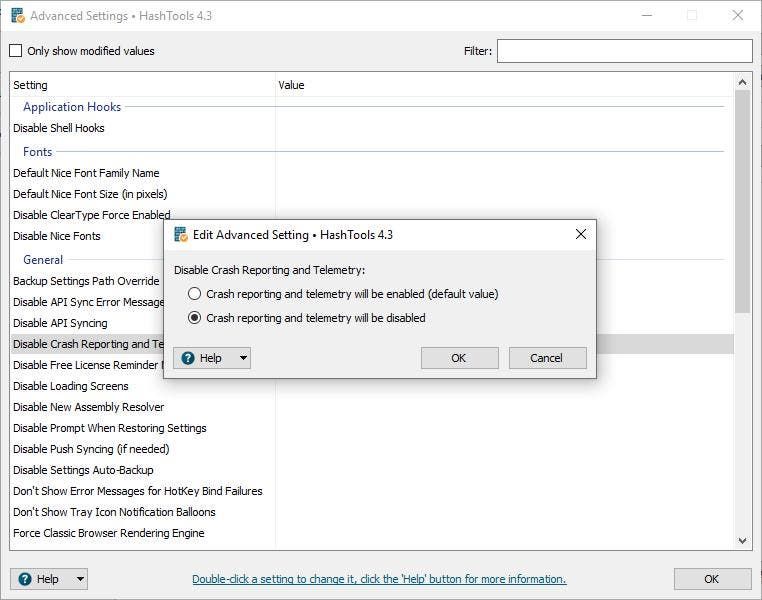
Task: Select Backup Settings Path Override setting
Action: tap(86, 281)
